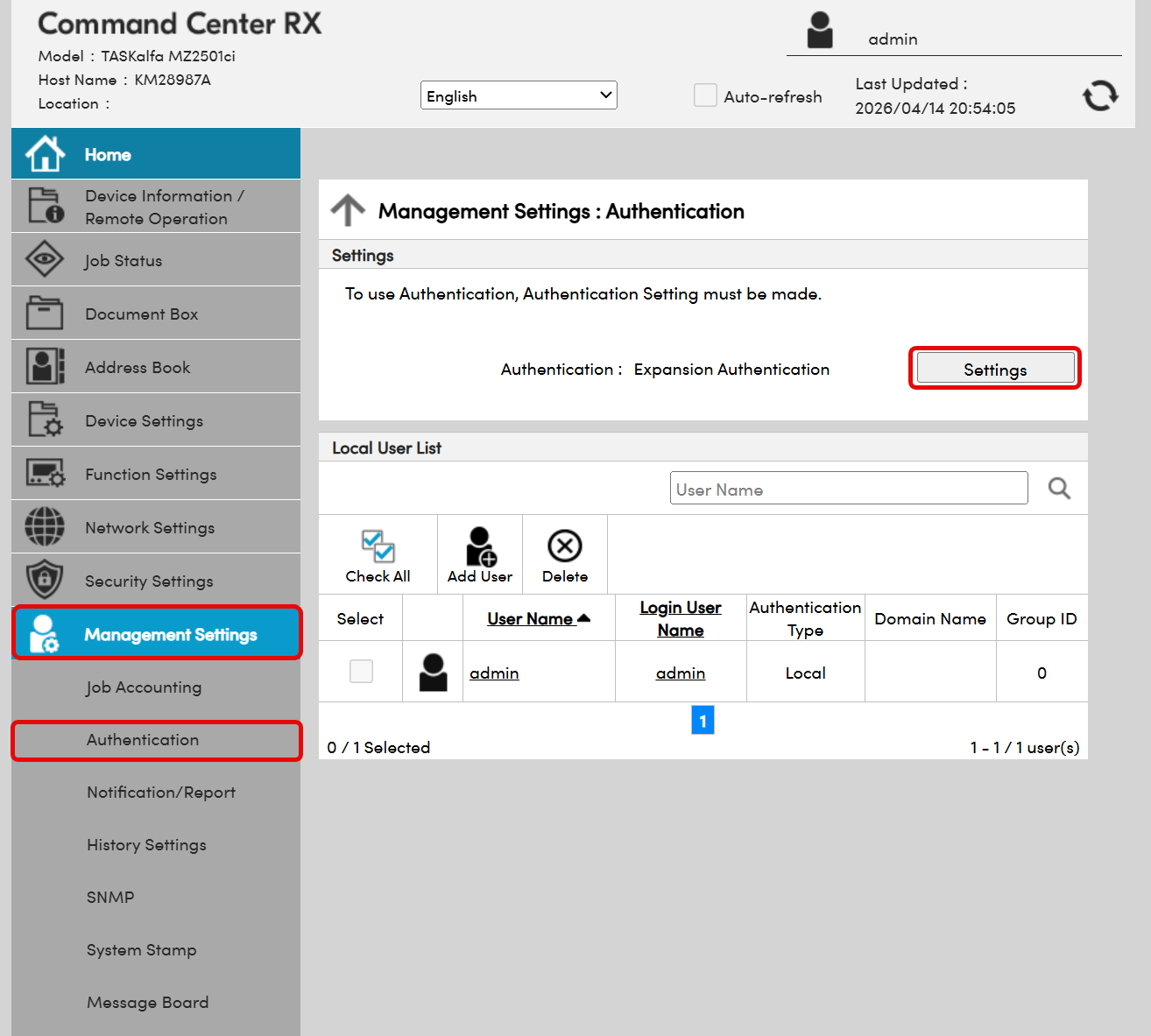Select Notification/Report in sidebar
Screen dimensions: 1151x1036
(161, 793)
